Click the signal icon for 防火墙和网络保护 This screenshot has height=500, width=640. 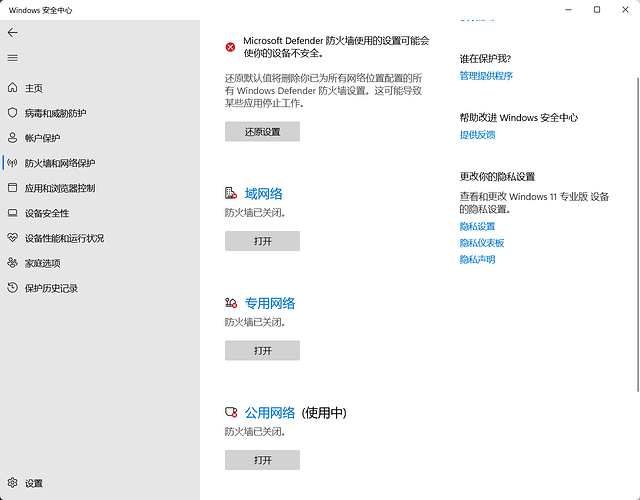tap(13, 163)
